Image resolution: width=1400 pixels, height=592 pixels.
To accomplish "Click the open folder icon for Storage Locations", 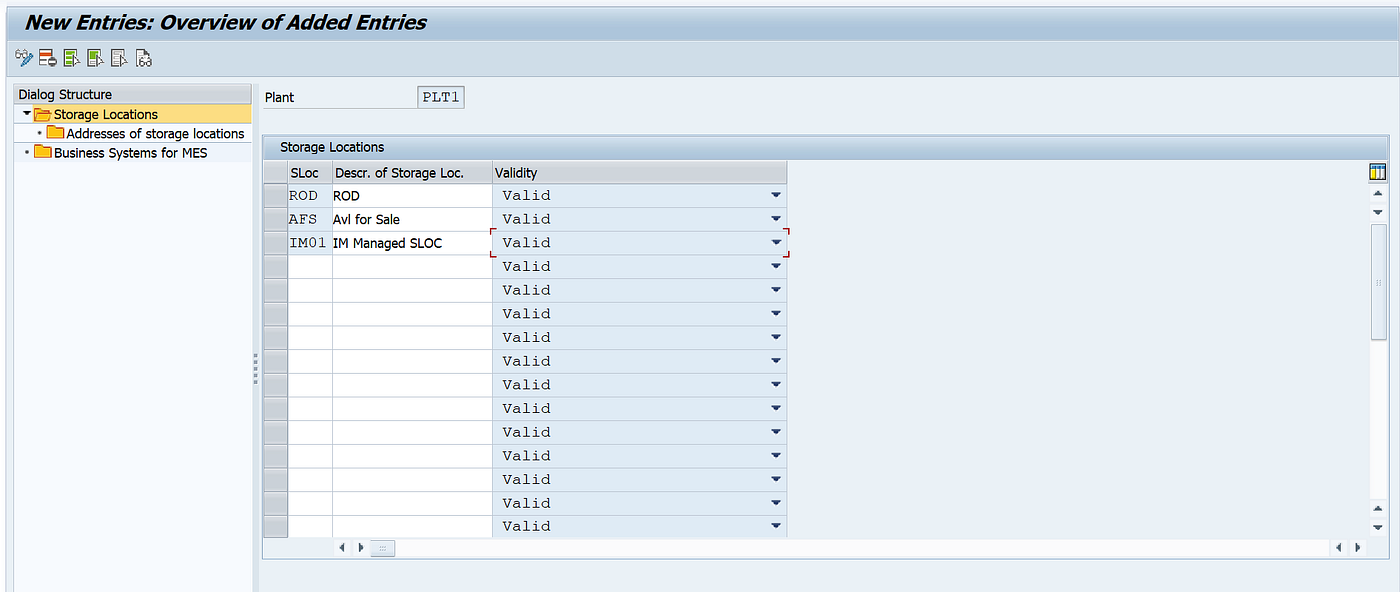I will (x=42, y=114).
